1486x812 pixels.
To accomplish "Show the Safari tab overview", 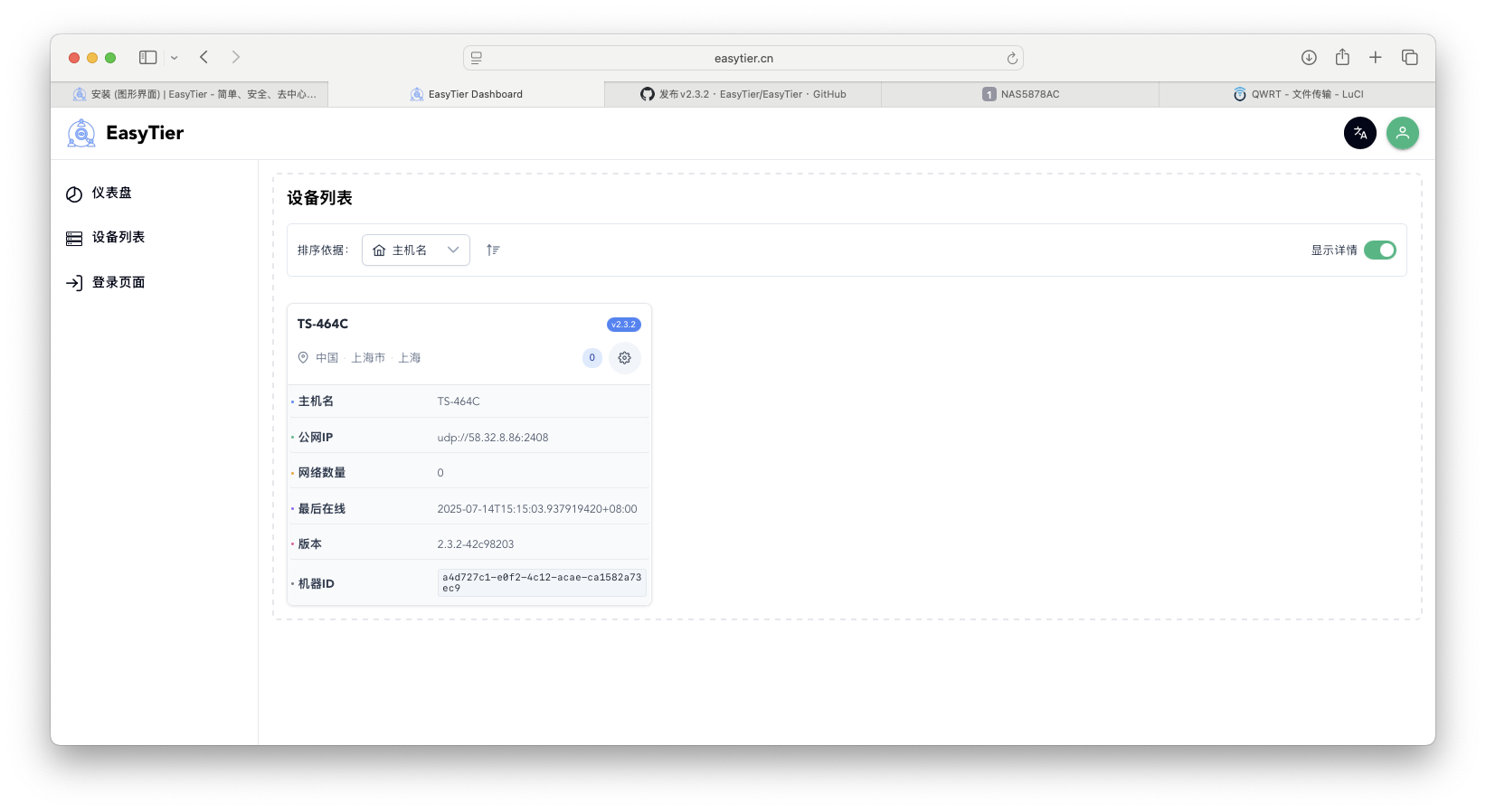I will 1409,58.
